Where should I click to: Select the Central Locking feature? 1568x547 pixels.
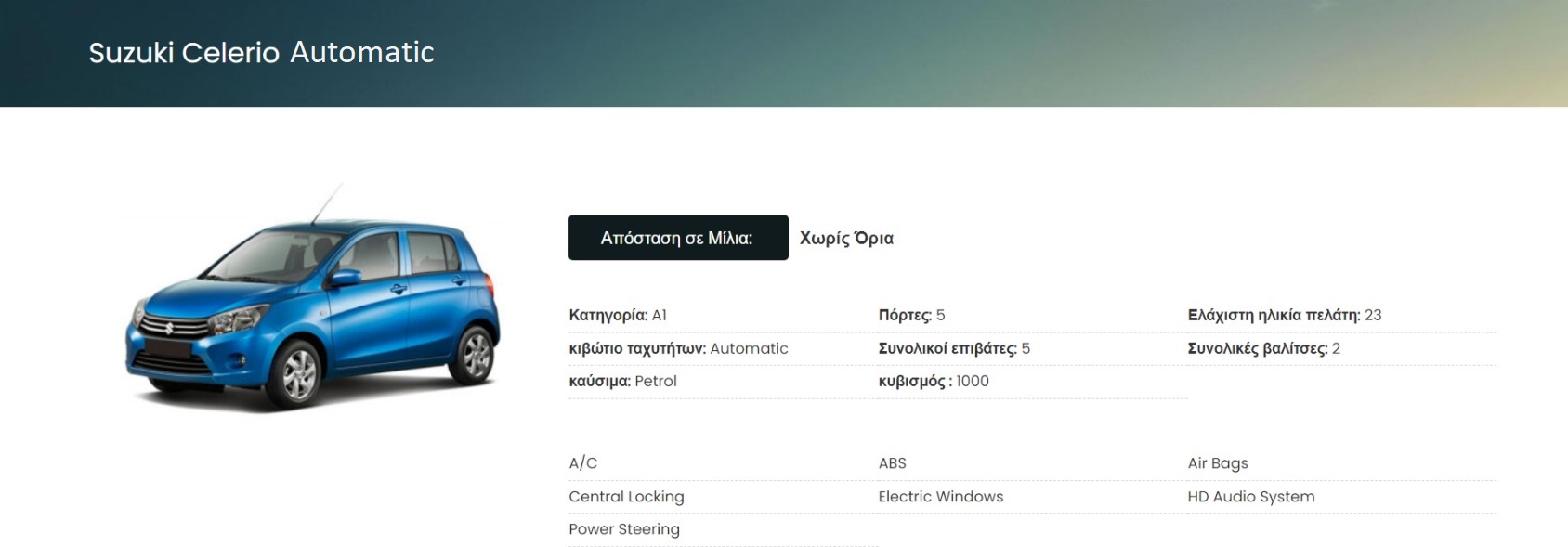pyautogui.click(x=626, y=496)
